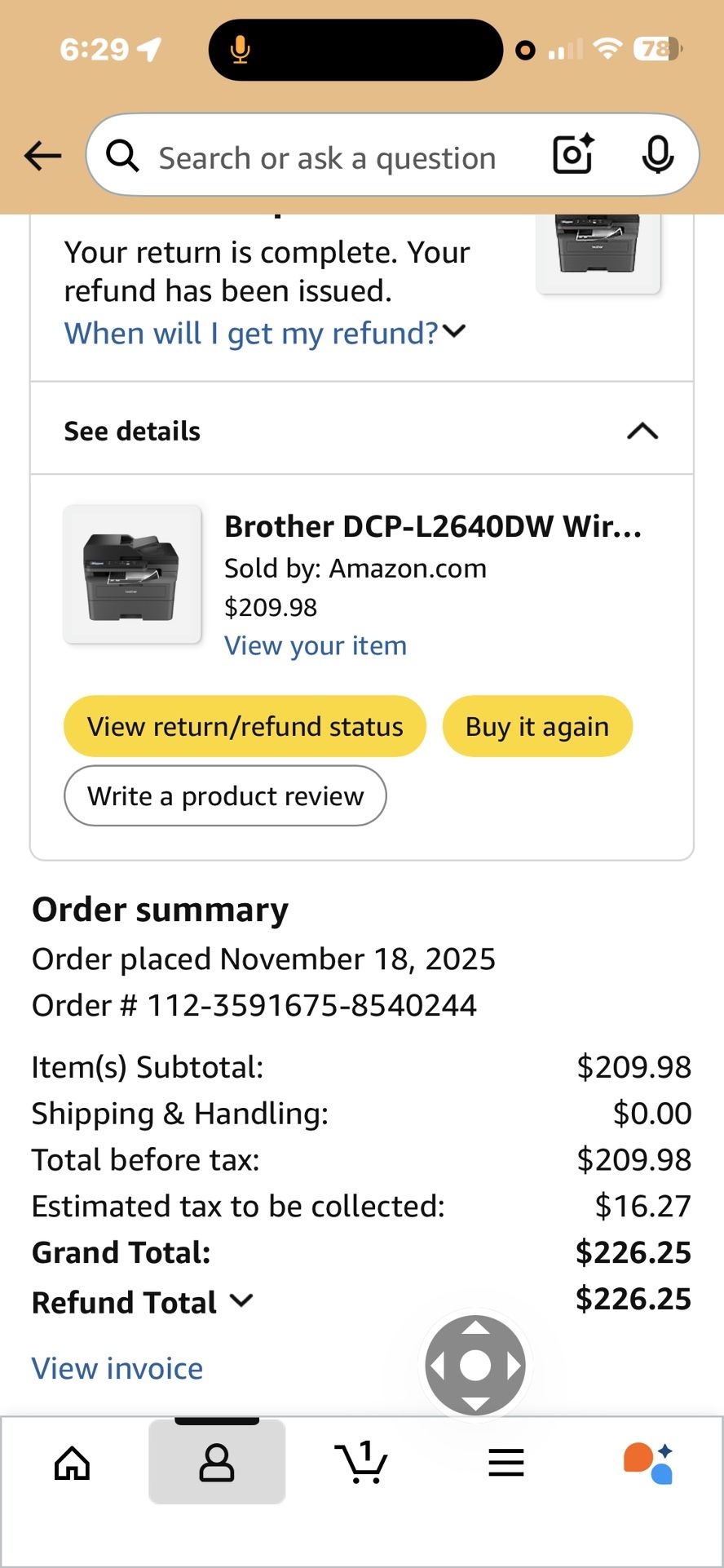
Task: Tap View return/refund status
Action: click(x=244, y=725)
